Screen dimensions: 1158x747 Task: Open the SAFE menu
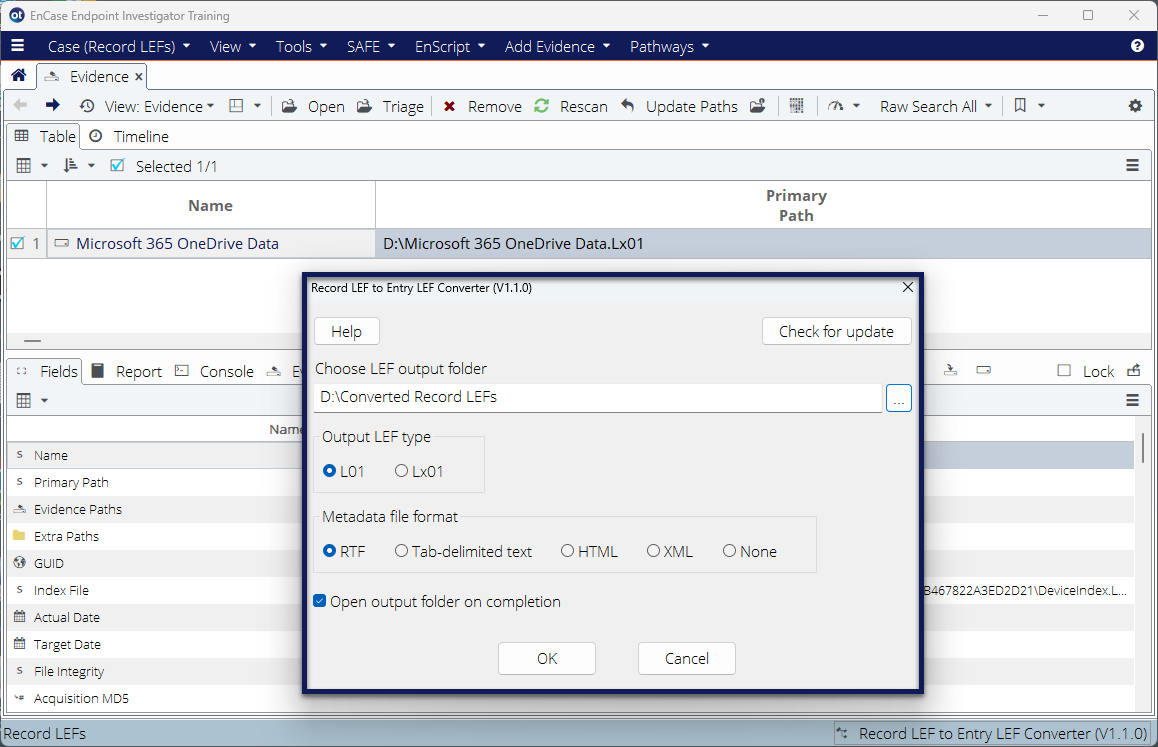point(371,46)
